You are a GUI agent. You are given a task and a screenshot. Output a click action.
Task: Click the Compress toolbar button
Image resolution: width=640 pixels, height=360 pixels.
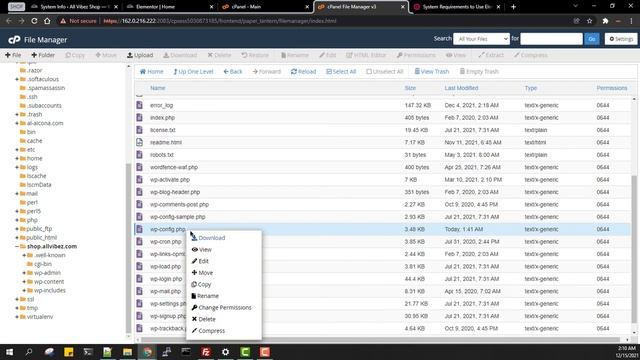(531, 55)
